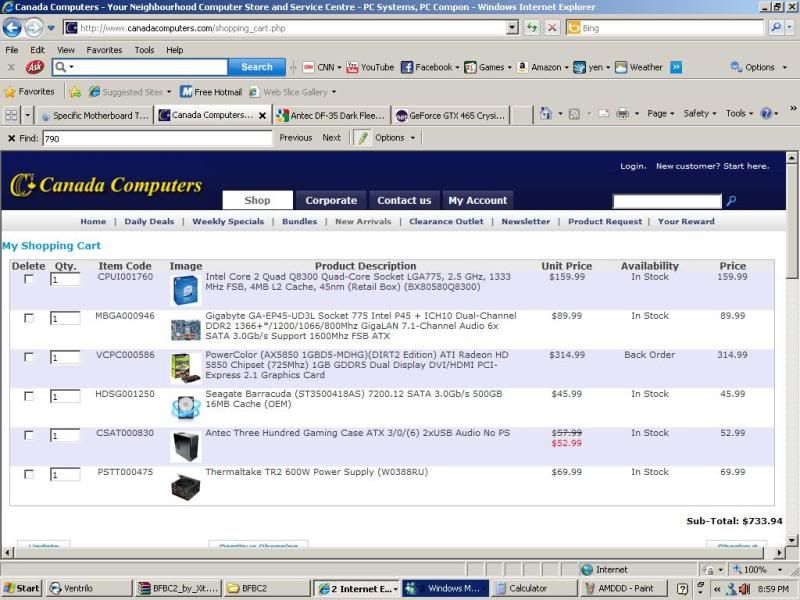Open the Contact us page
The image size is (800, 600).
point(404,201)
